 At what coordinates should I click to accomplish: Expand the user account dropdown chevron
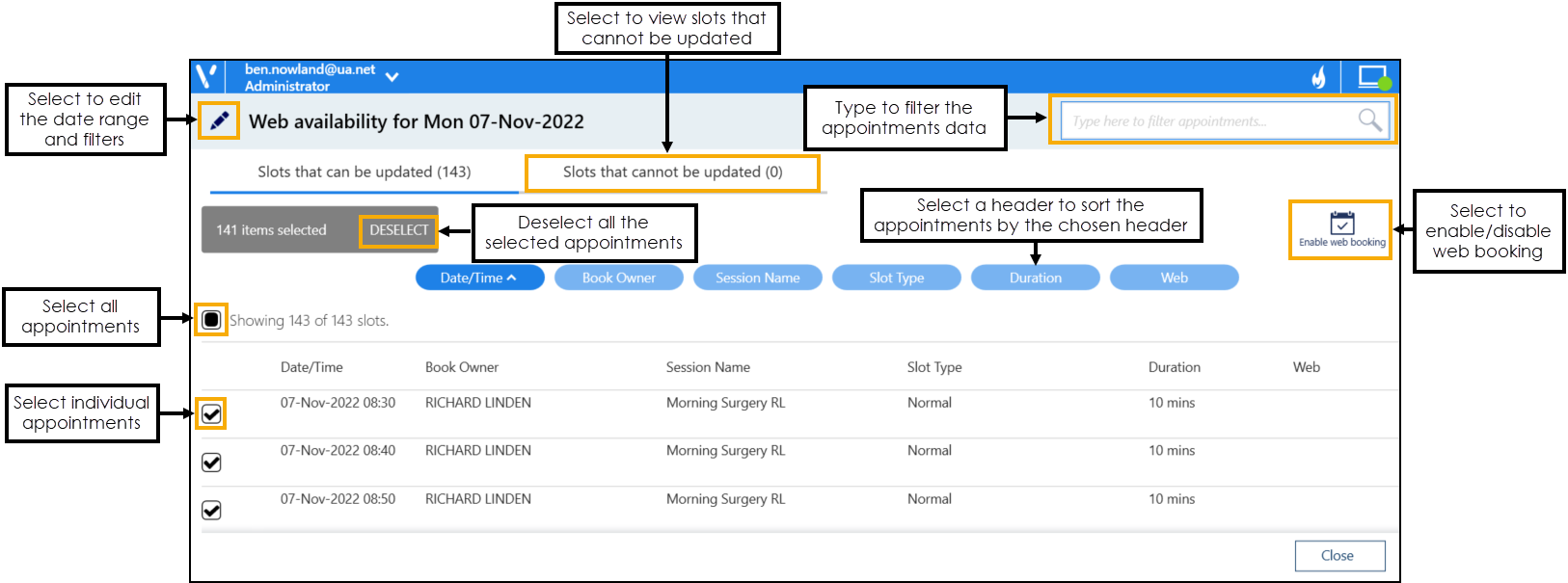392,76
